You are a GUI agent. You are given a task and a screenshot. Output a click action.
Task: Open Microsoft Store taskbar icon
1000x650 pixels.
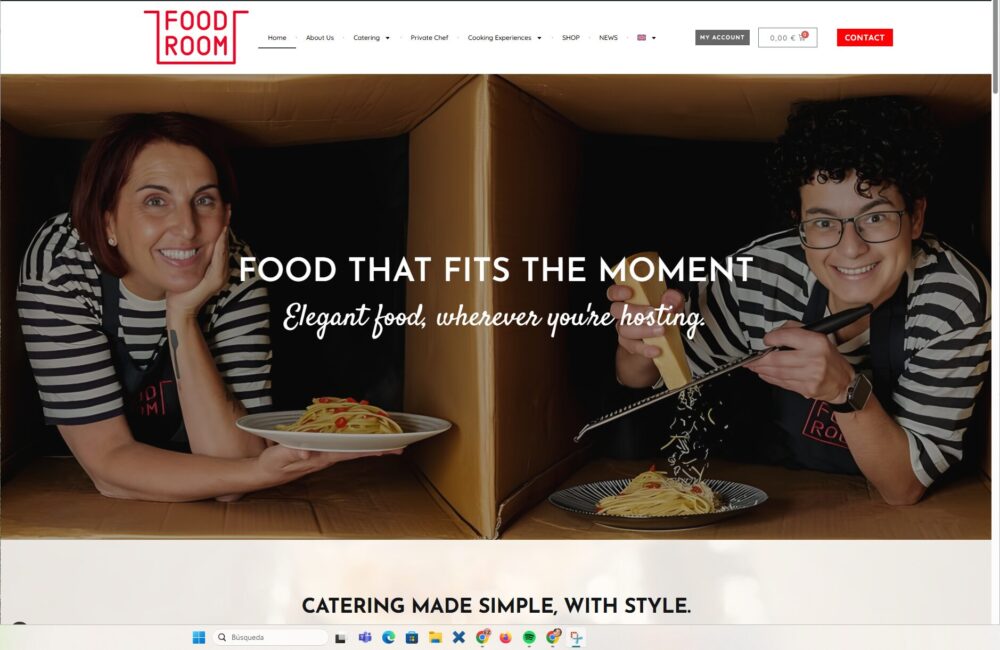pyautogui.click(x=412, y=637)
